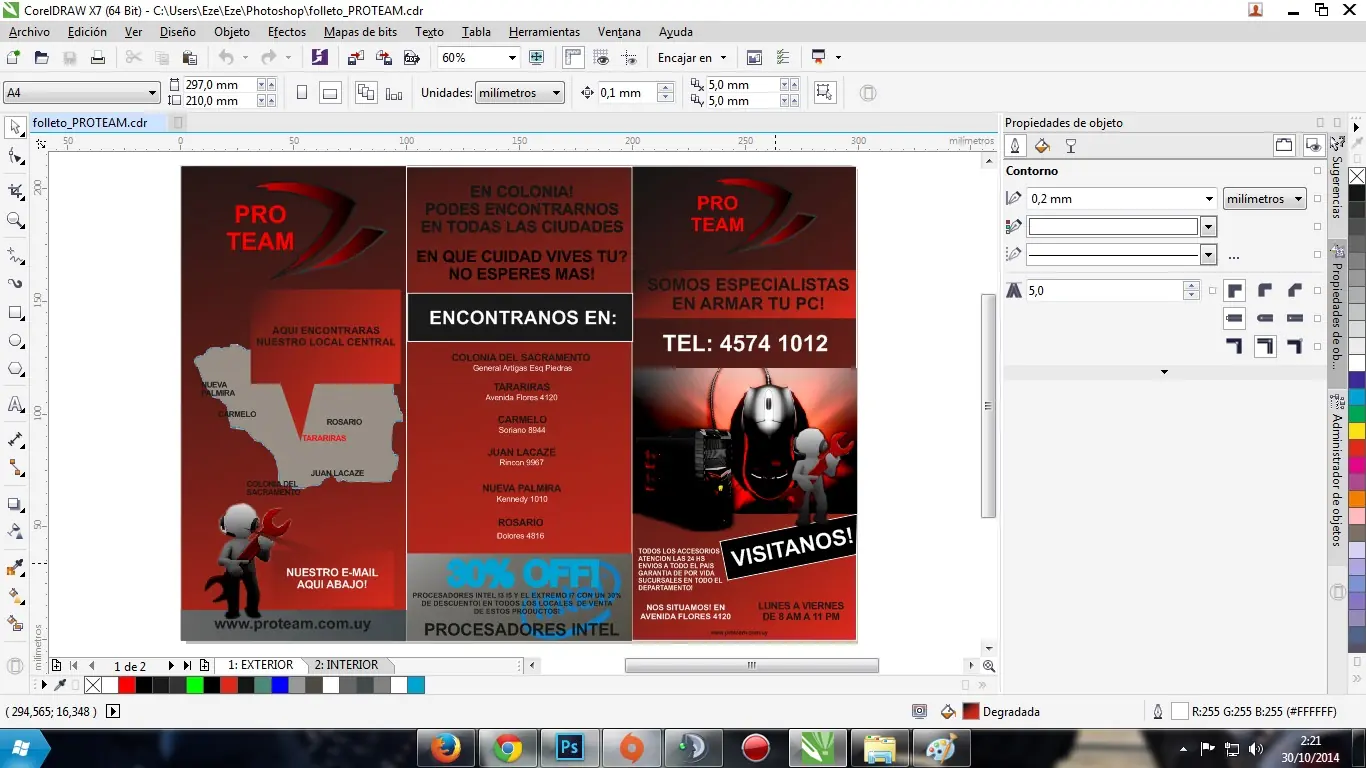This screenshot has height=768, width=1366.
Task: Open the Outline pen tab in properties
Action: pos(1015,146)
